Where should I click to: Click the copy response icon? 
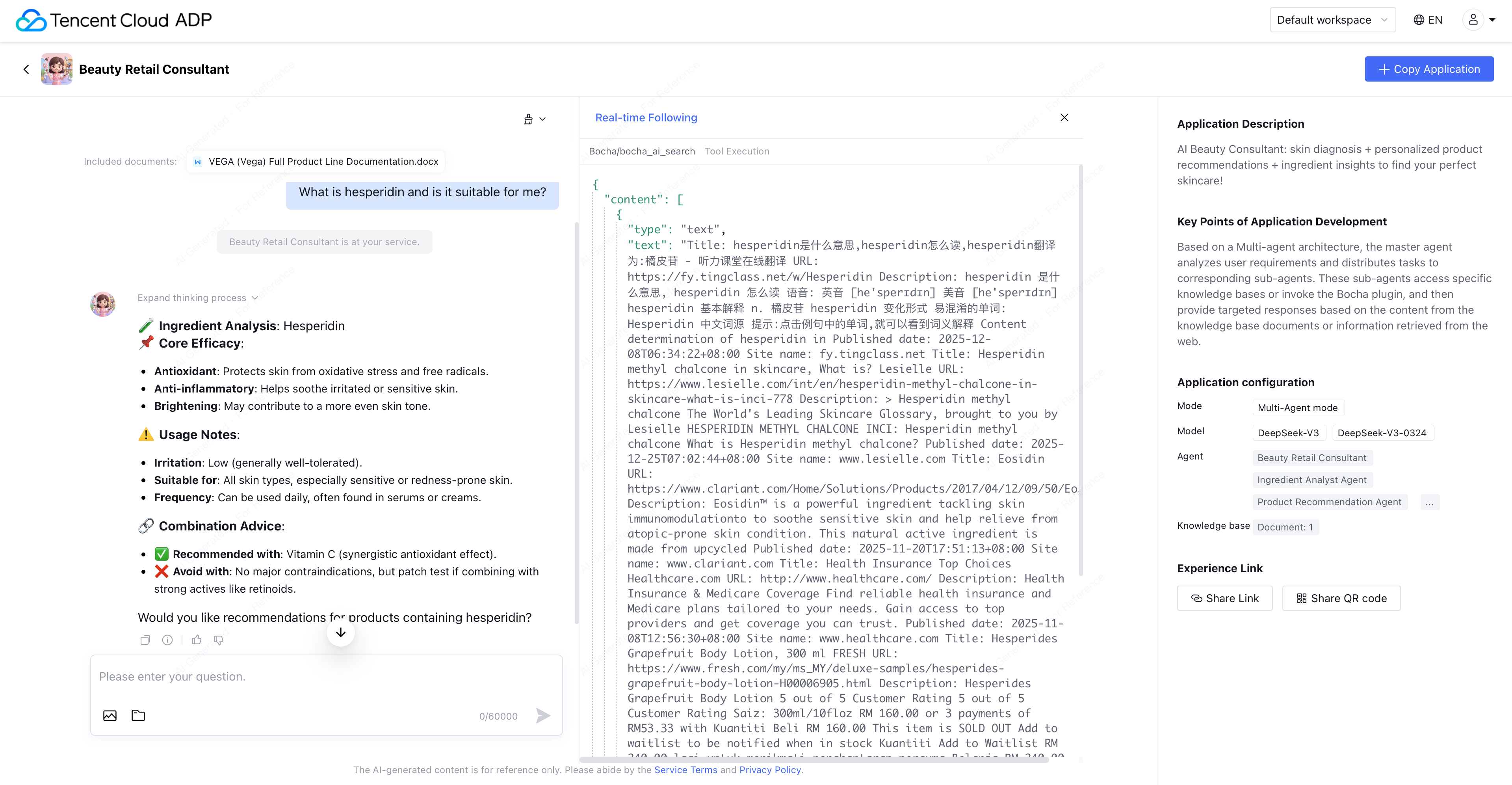click(145, 640)
